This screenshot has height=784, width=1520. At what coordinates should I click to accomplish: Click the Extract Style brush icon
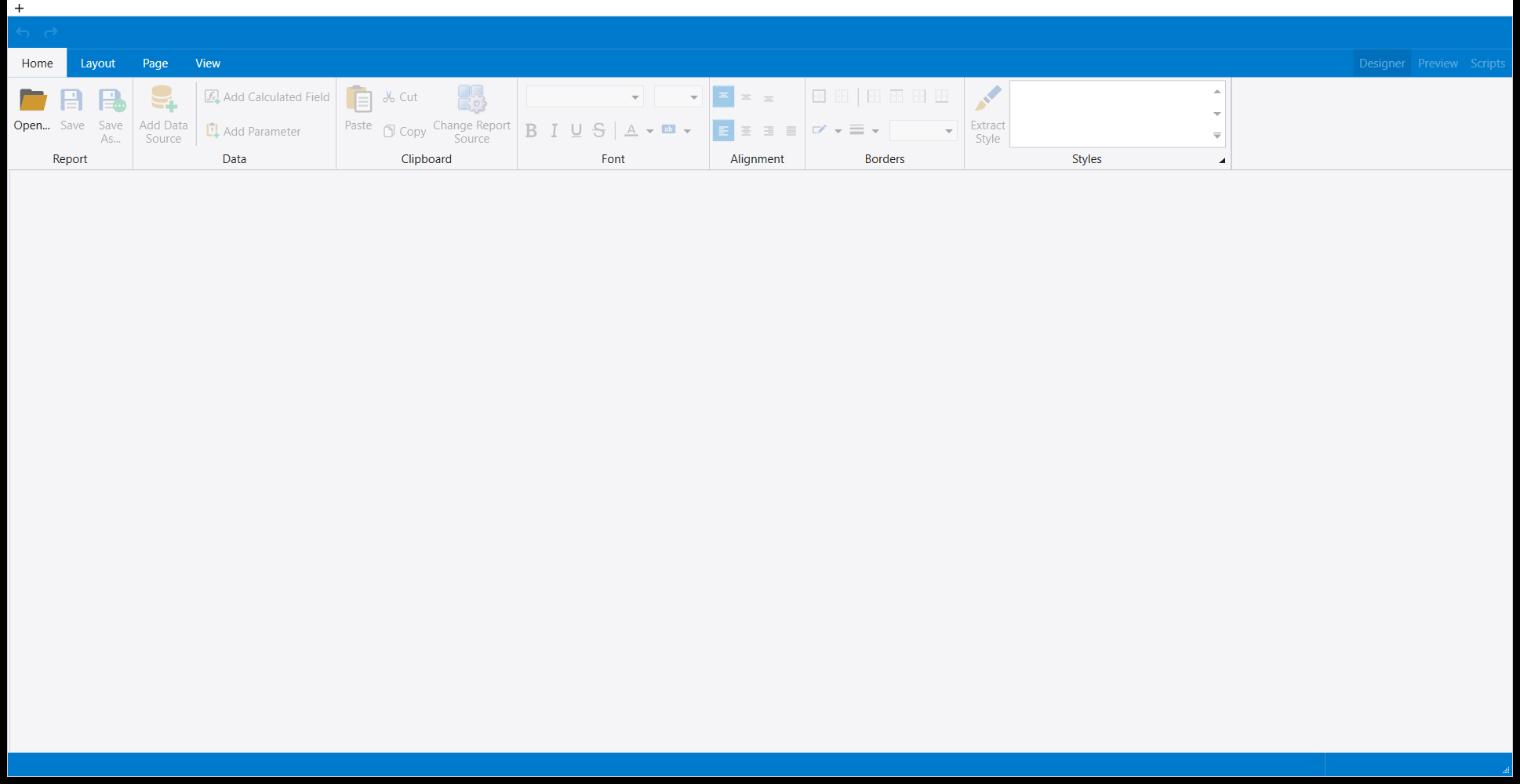click(987, 100)
